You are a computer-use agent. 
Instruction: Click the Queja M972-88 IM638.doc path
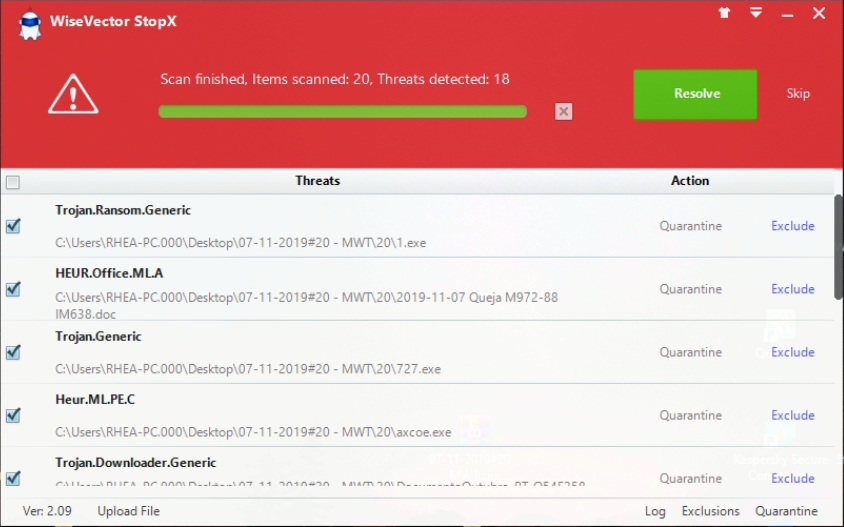click(306, 305)
